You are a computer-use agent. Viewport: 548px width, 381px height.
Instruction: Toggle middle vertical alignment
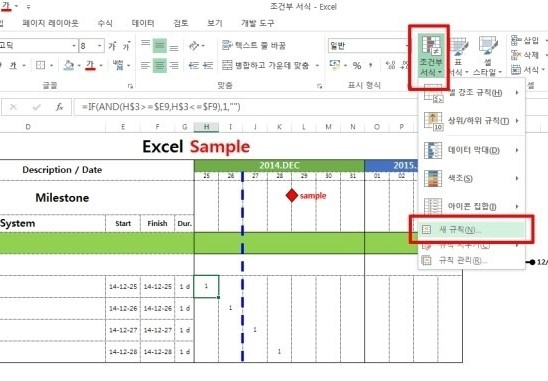coord(160,45)
